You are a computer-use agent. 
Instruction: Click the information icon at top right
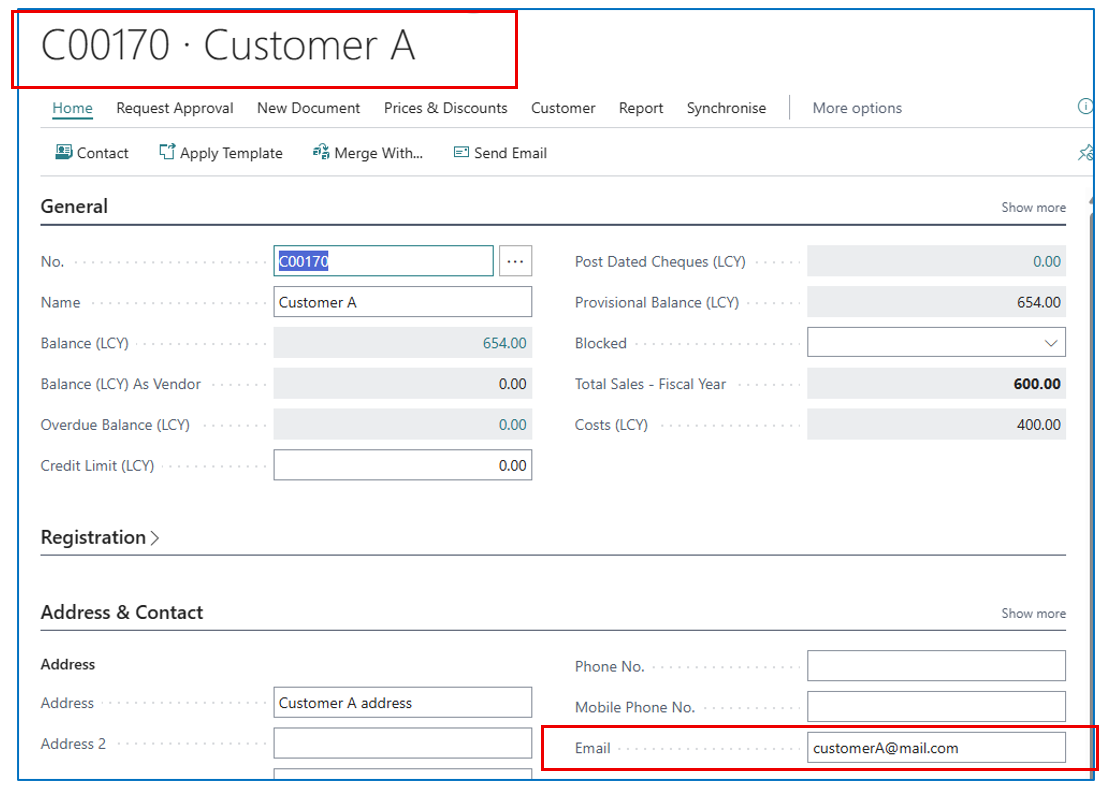pyautogui.click(x=1085, y=107)
